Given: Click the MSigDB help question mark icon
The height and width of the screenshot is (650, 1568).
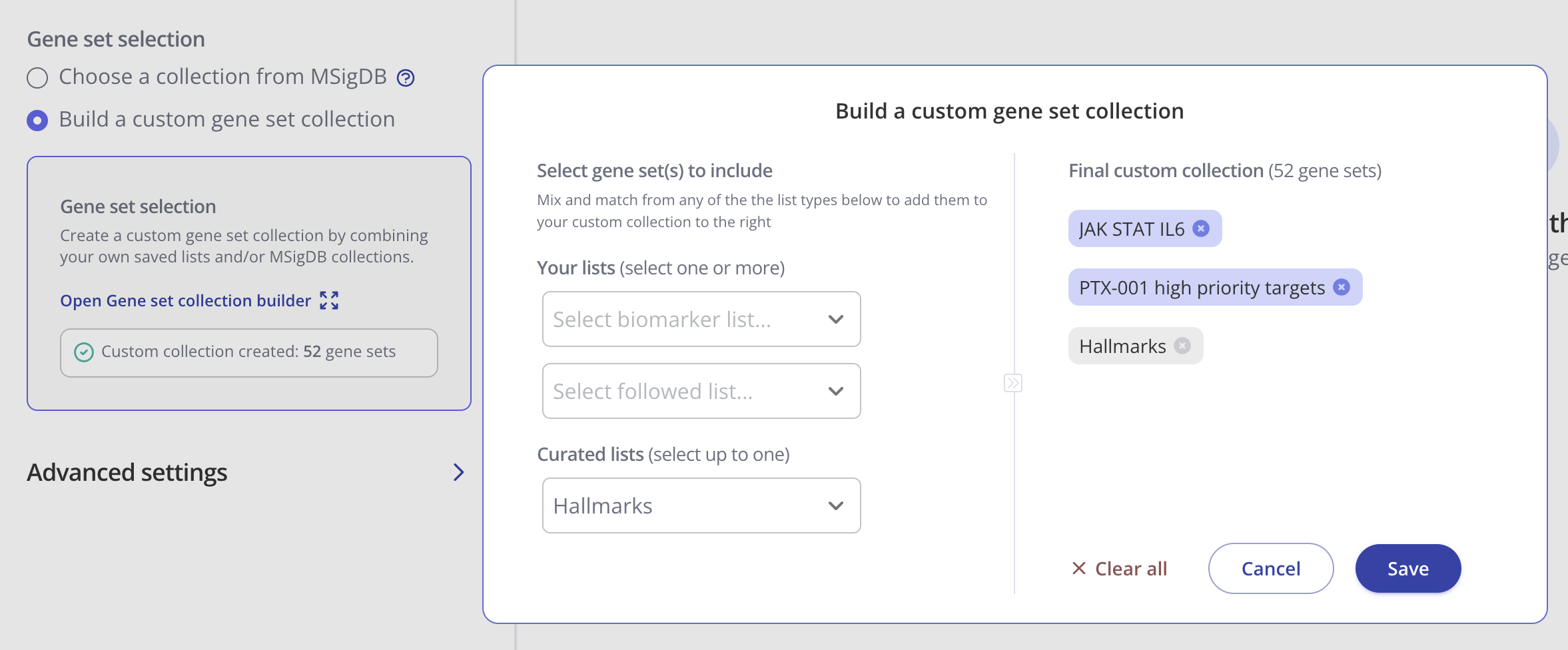Looking at the screenshot, I should (x=406, y=78).
